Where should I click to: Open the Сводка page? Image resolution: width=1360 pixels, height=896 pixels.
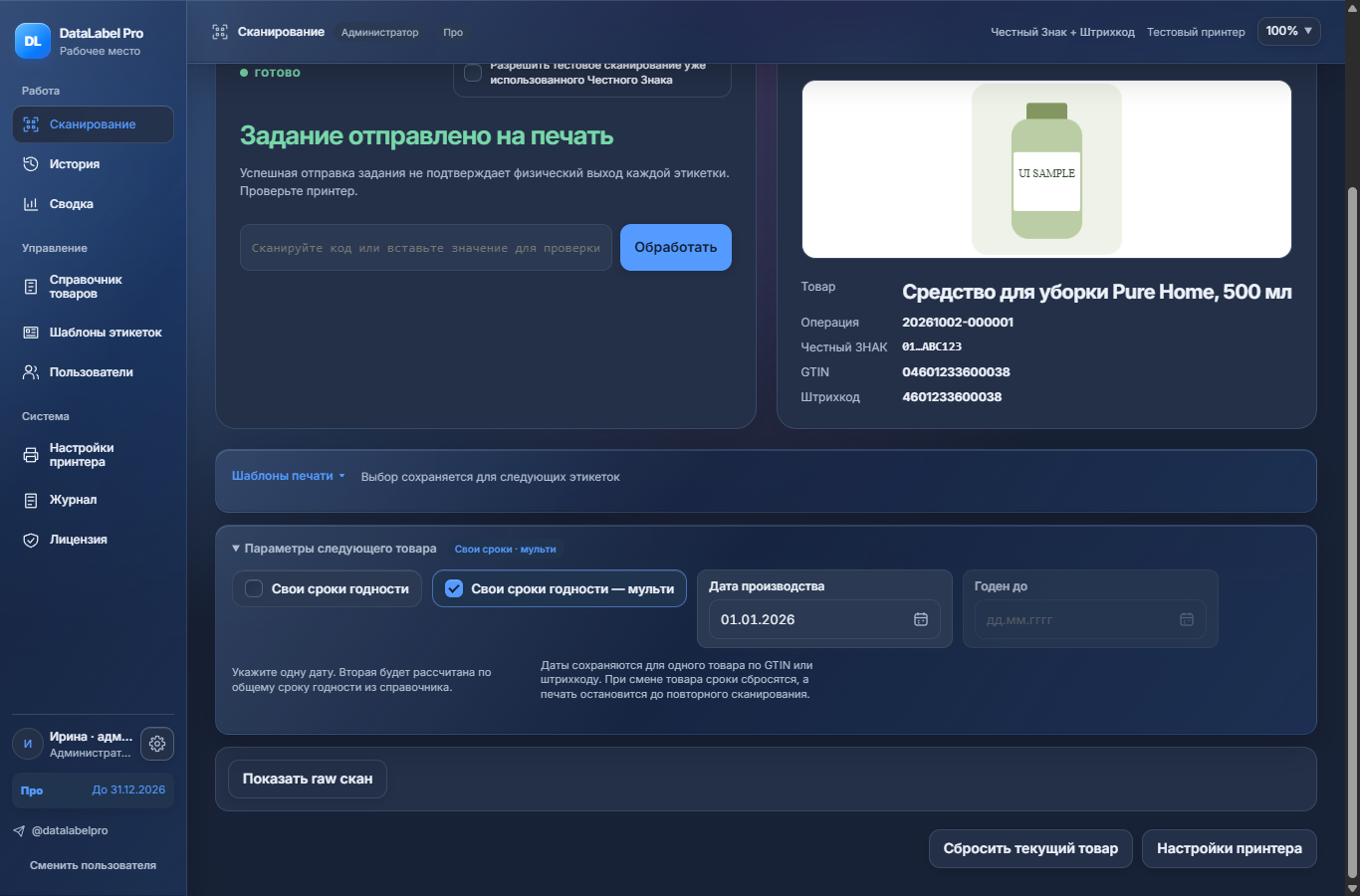click(93, 204)
